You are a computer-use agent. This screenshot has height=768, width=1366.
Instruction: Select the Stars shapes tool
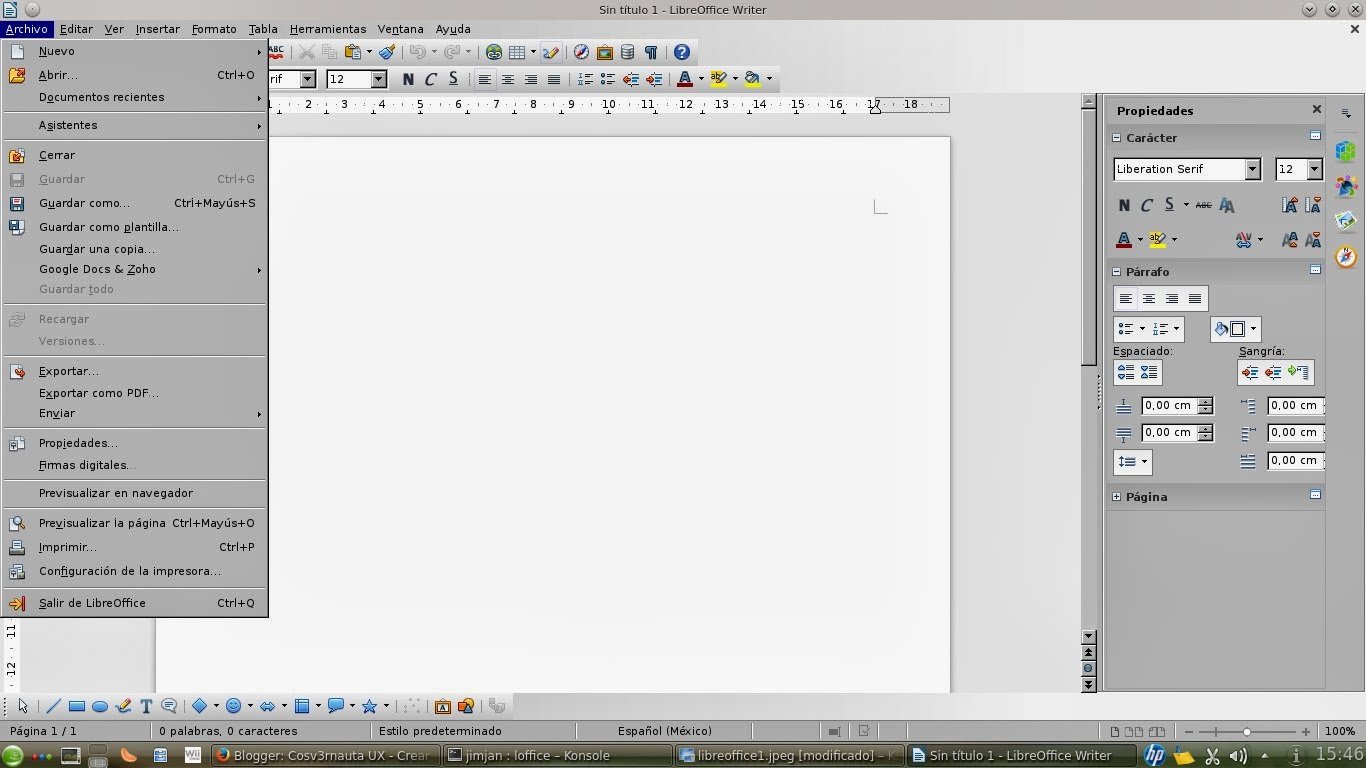coord(369,706)
